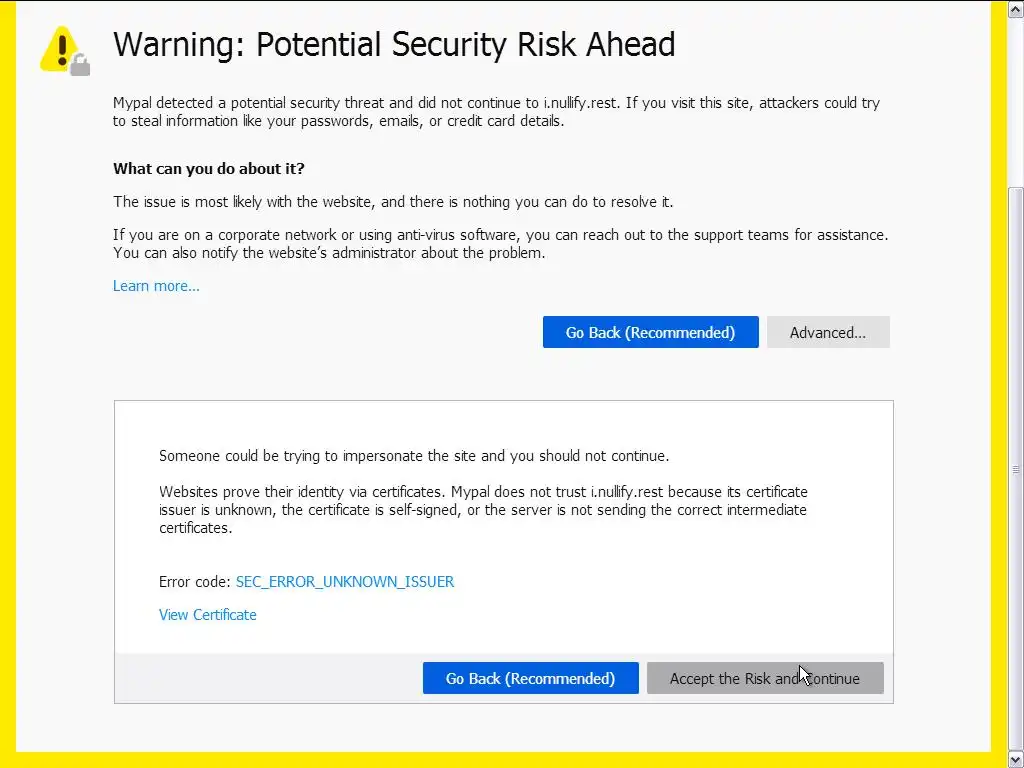The height and width of the screenshot is (768, 1024).
Task: Open the View Certificate link
Action: pyautogui.click(x=207, y=614)
